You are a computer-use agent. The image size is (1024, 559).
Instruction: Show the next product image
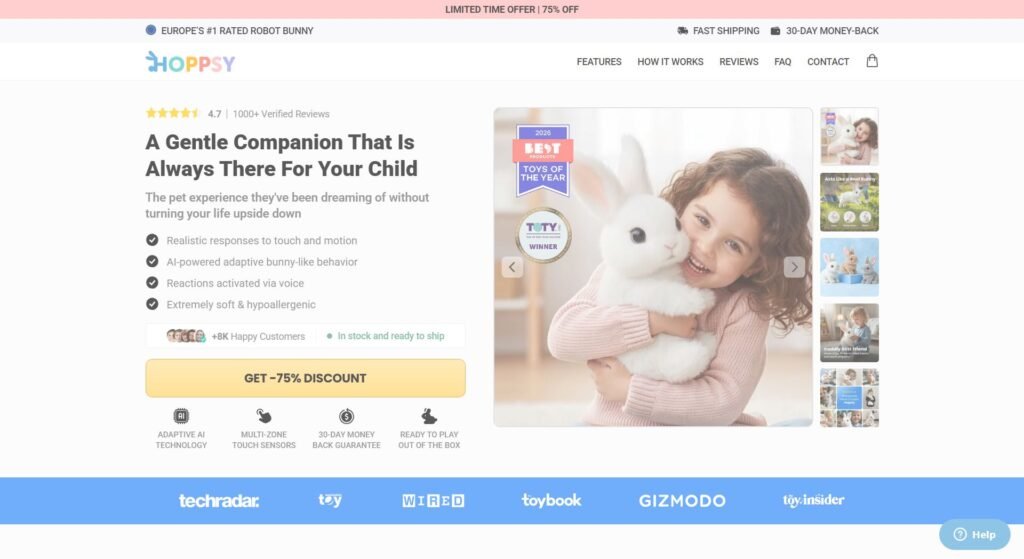(794, 266)
